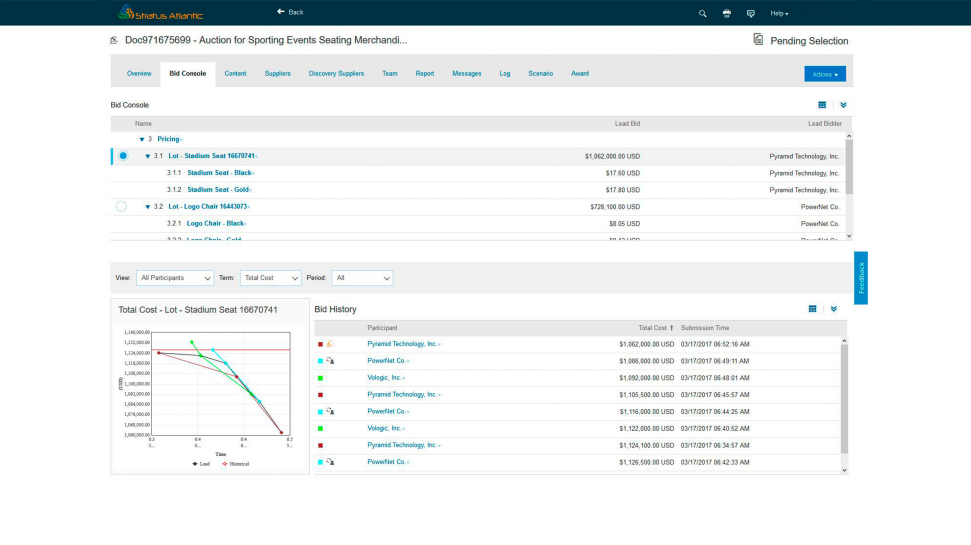The image size is (971, 545).
Task: Click Bid Console scroll down arrow
Action: click(x=849, y=236)
